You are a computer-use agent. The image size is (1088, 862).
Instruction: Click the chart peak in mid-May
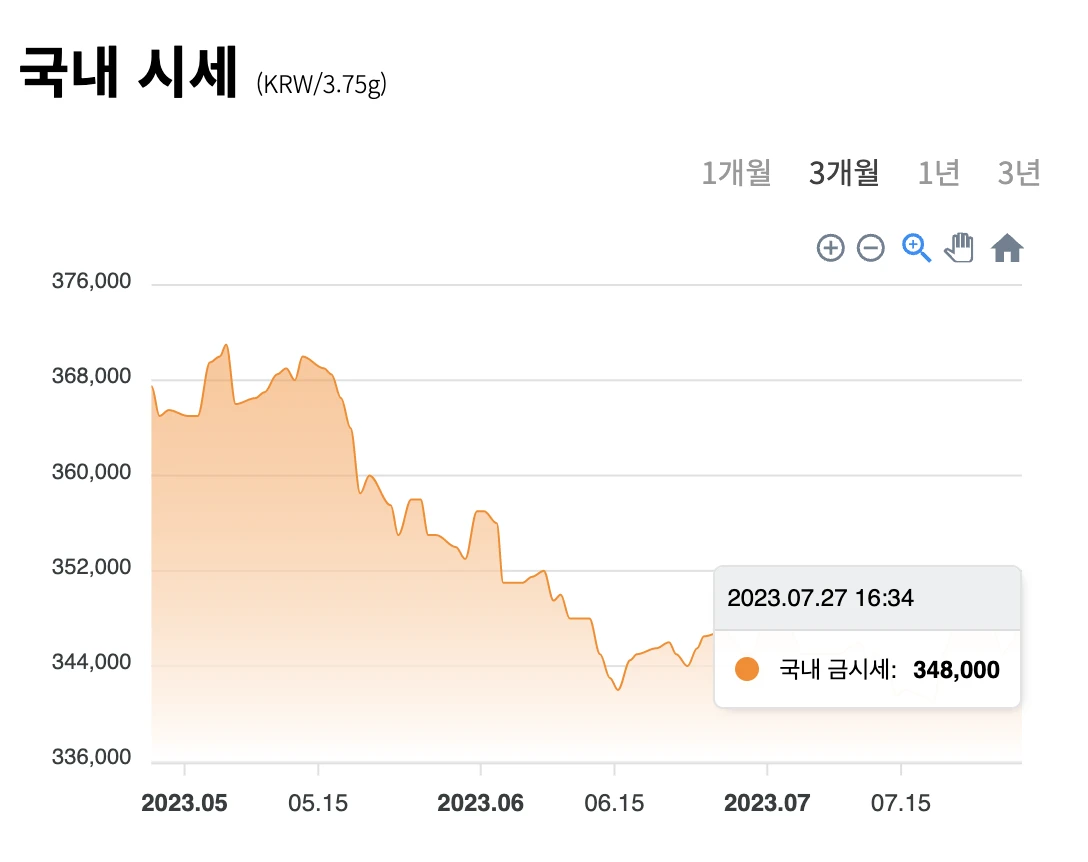tap(225, 345)
